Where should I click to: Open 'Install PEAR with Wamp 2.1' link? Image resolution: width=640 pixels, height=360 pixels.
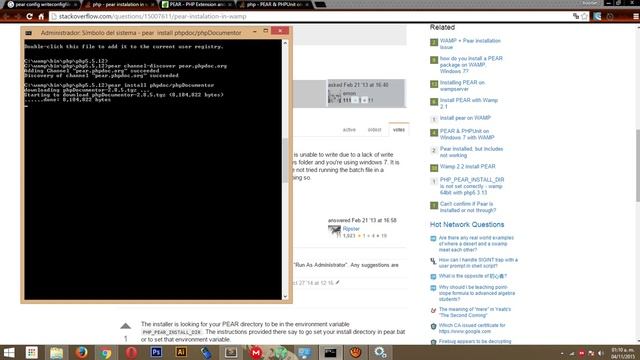(x=469, y=103)
